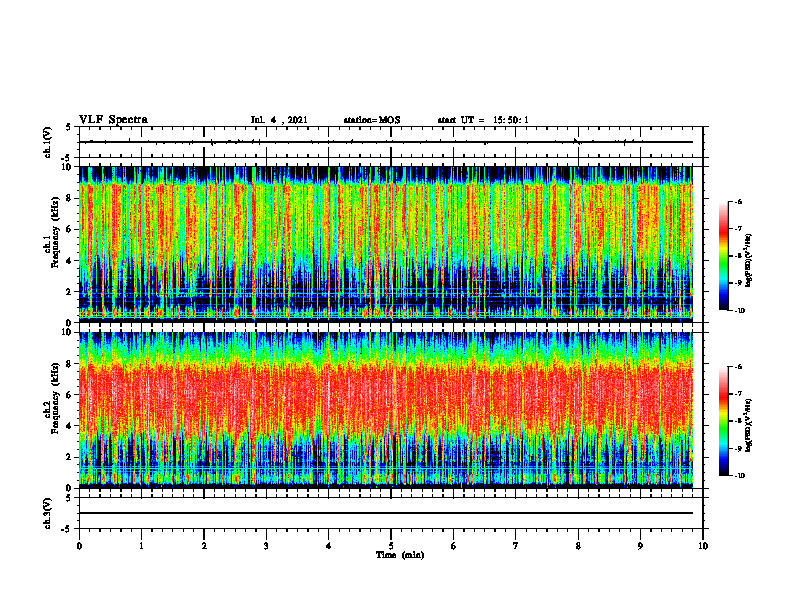Click the '4' kHz tick on ch.2 frequency axis
This screenshot has height=612, width=792.
coord(70,426)
